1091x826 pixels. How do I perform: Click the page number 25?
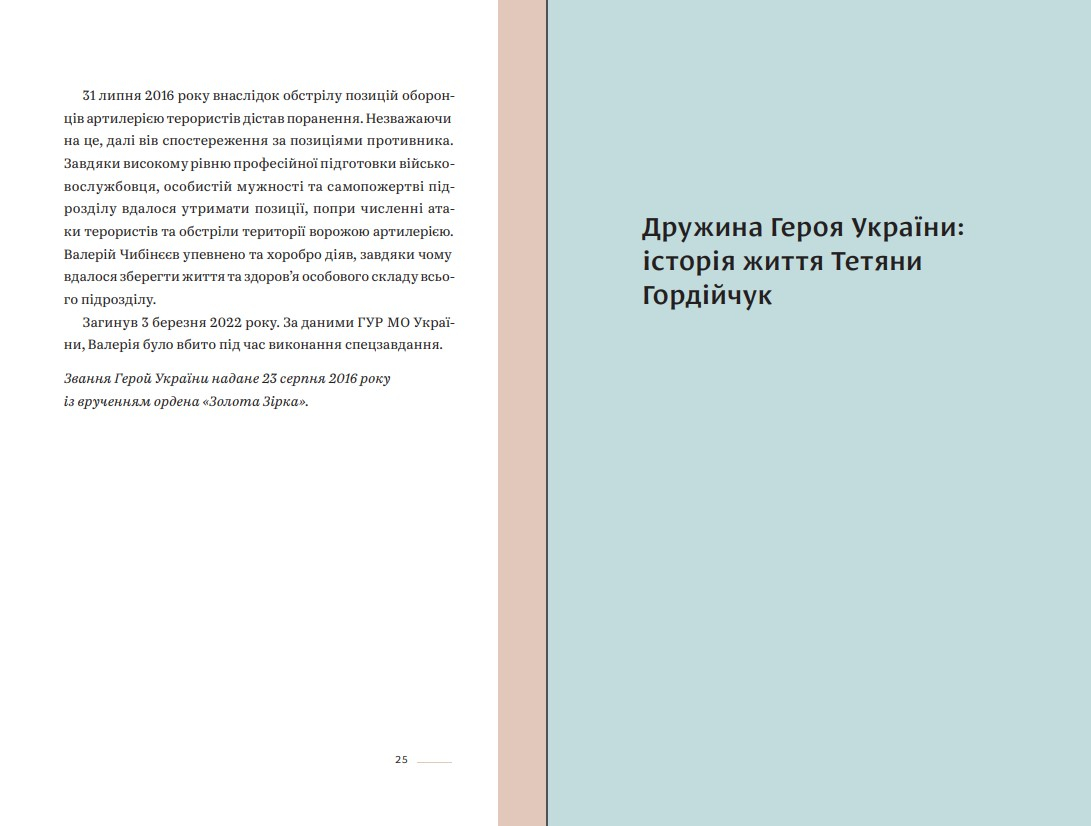(401, 760)
